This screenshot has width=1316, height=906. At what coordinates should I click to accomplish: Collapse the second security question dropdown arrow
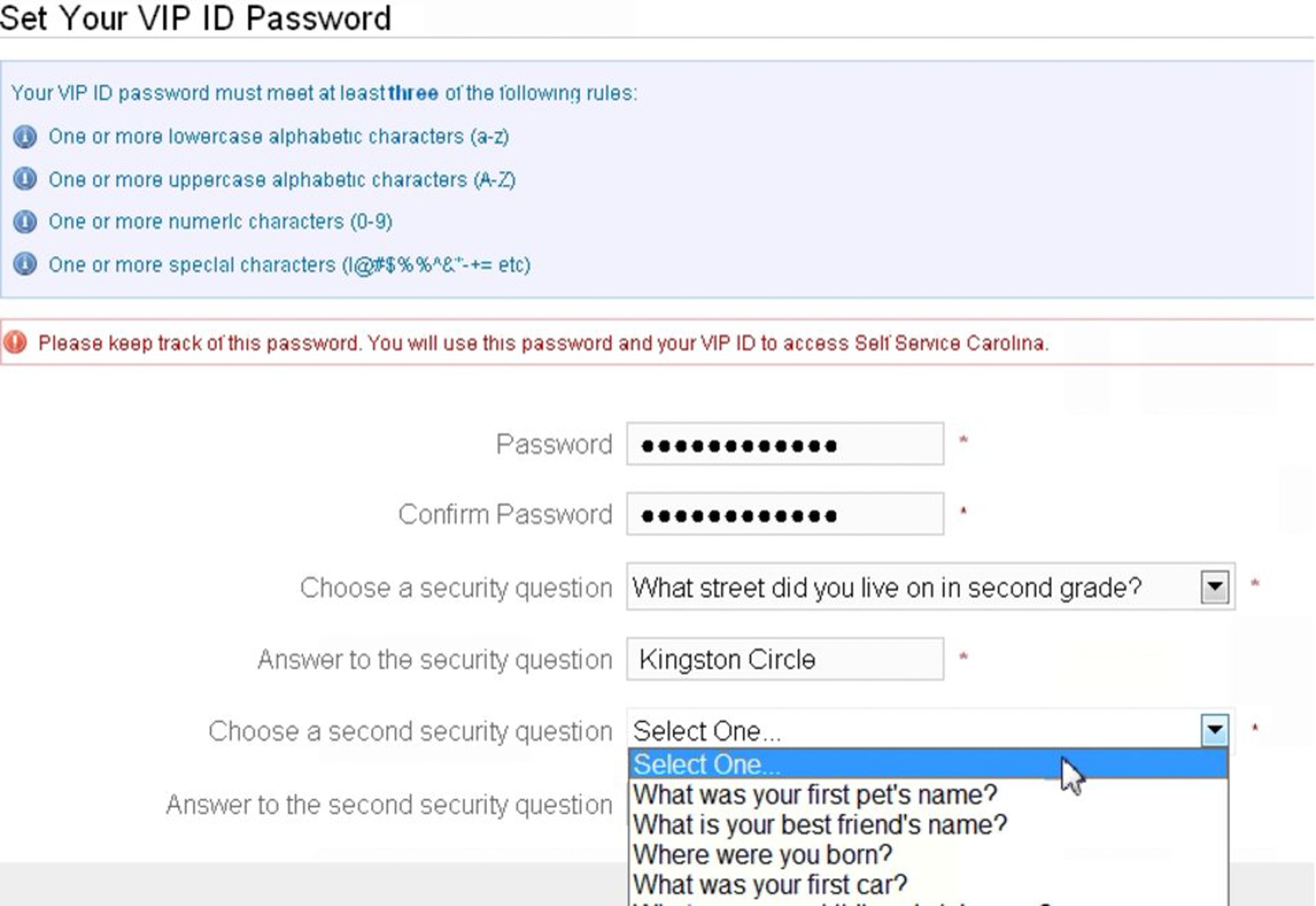1215,730
